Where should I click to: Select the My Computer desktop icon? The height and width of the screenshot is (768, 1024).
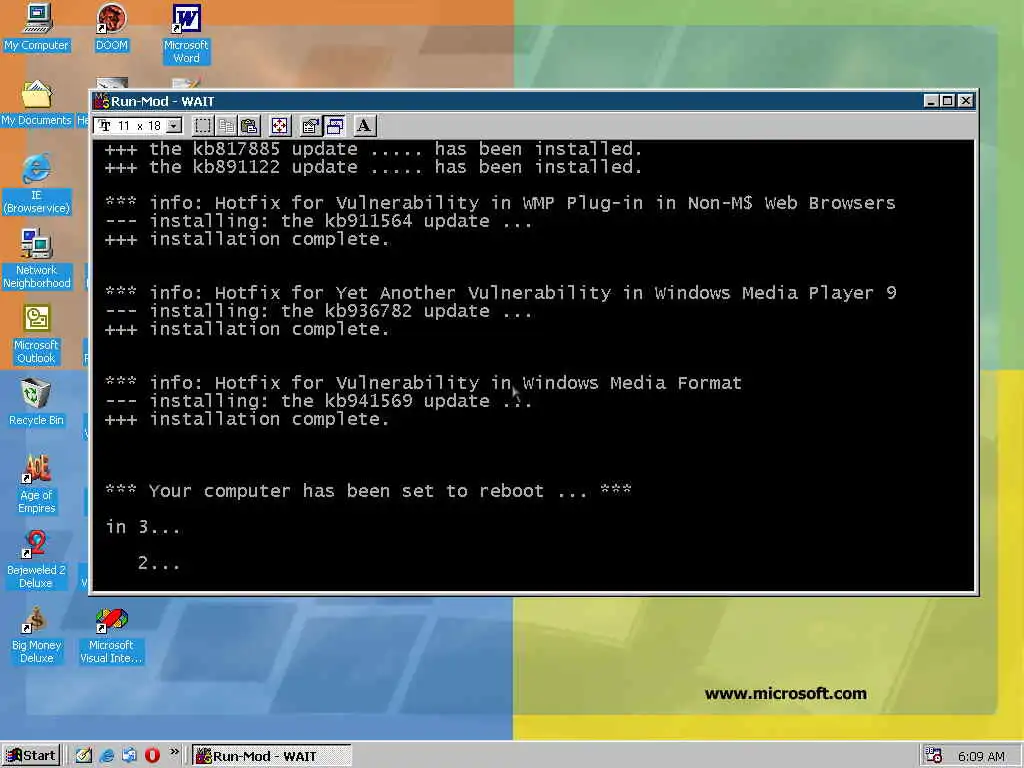tap(37, 27)
